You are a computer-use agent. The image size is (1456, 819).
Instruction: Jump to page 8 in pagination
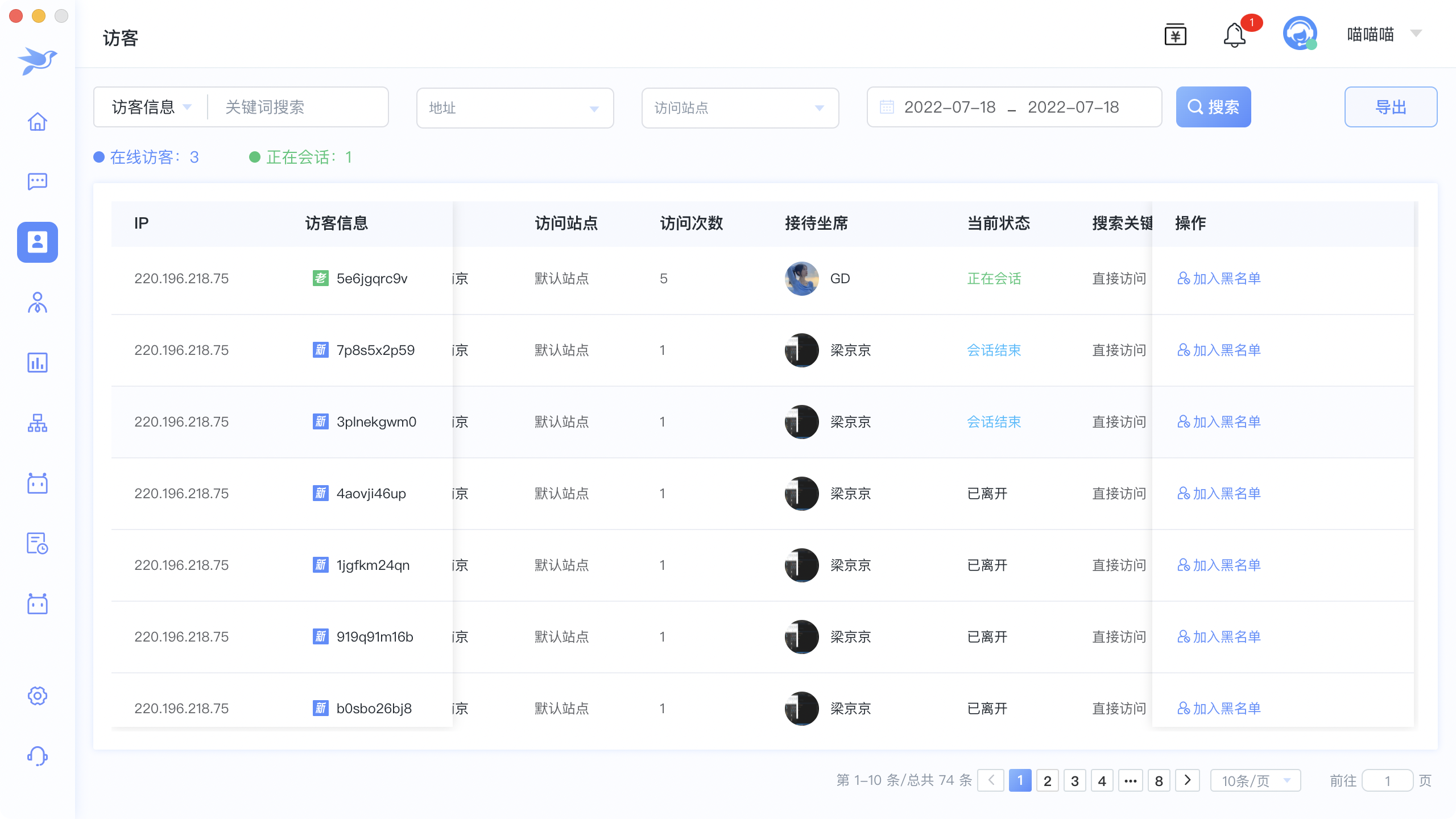point(1159,780)
